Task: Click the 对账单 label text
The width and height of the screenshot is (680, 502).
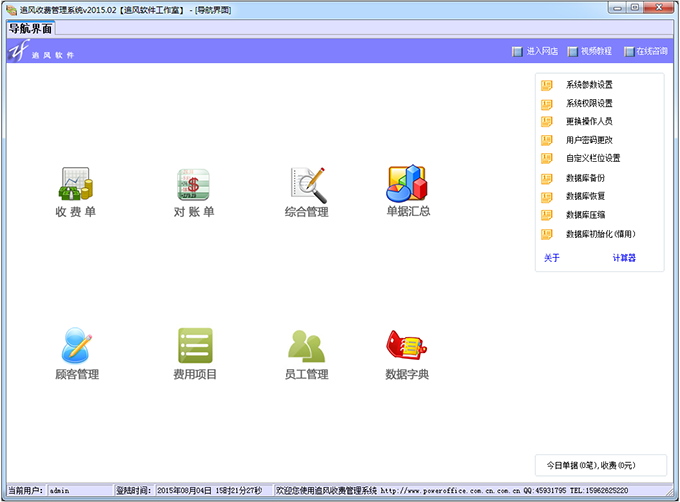Action: (194, 212)
